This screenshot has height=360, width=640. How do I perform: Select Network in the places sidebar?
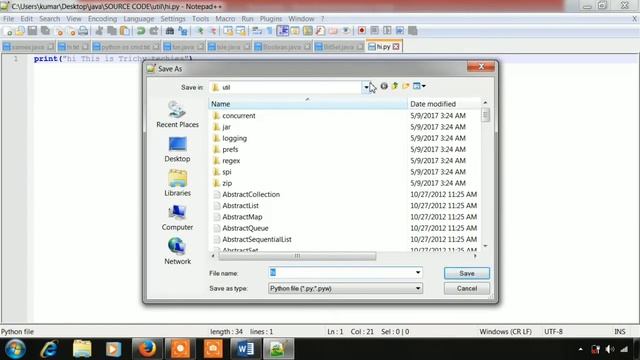tap(178, 252)
